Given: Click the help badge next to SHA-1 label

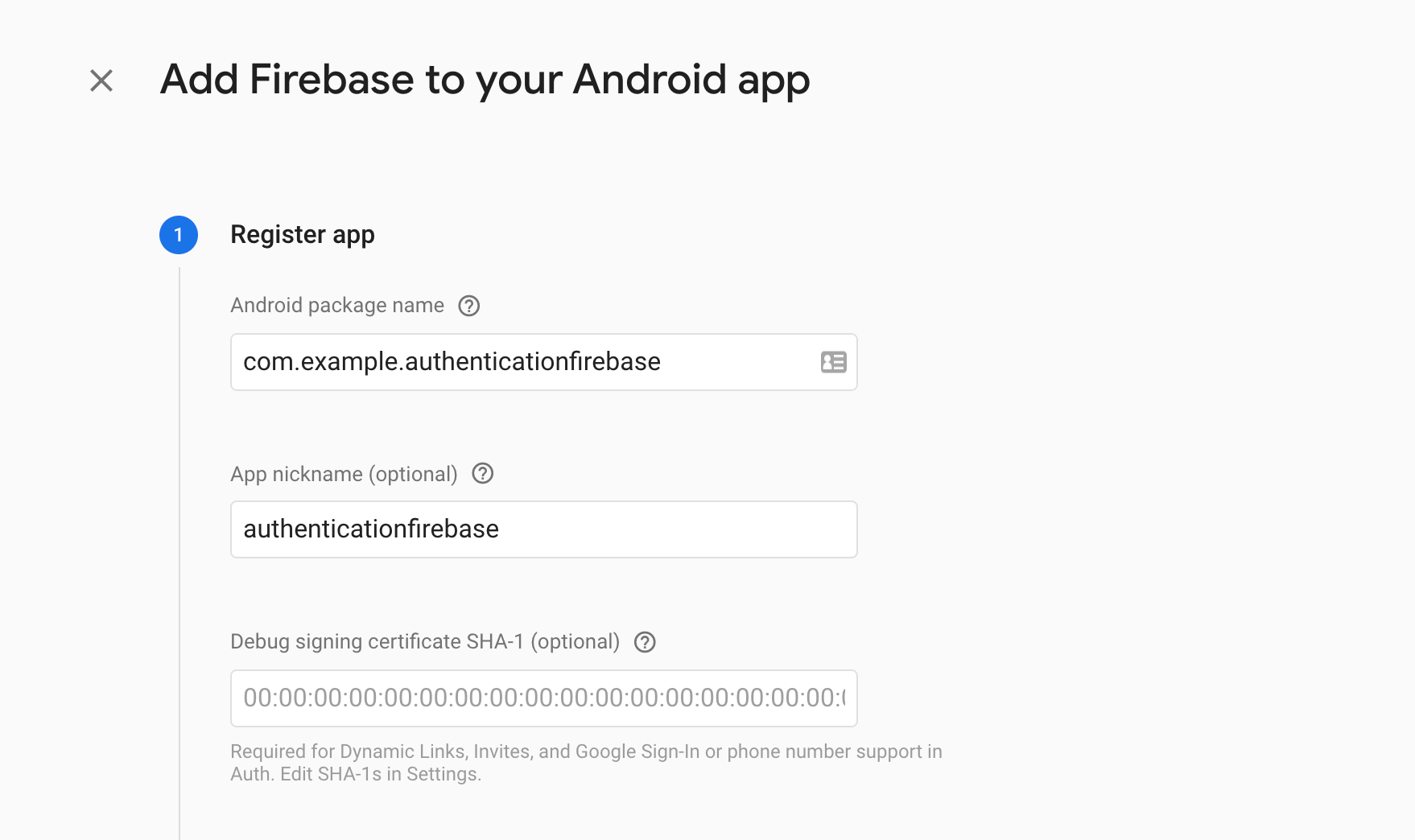Looking at the screenshot, I should point(644,641).
